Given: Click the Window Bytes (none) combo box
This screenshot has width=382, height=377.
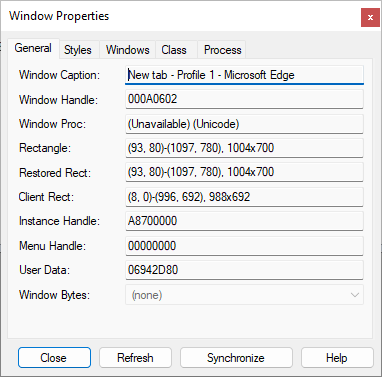Looking at the screenshot, I should pyautogui.click(x=244, y=295).
